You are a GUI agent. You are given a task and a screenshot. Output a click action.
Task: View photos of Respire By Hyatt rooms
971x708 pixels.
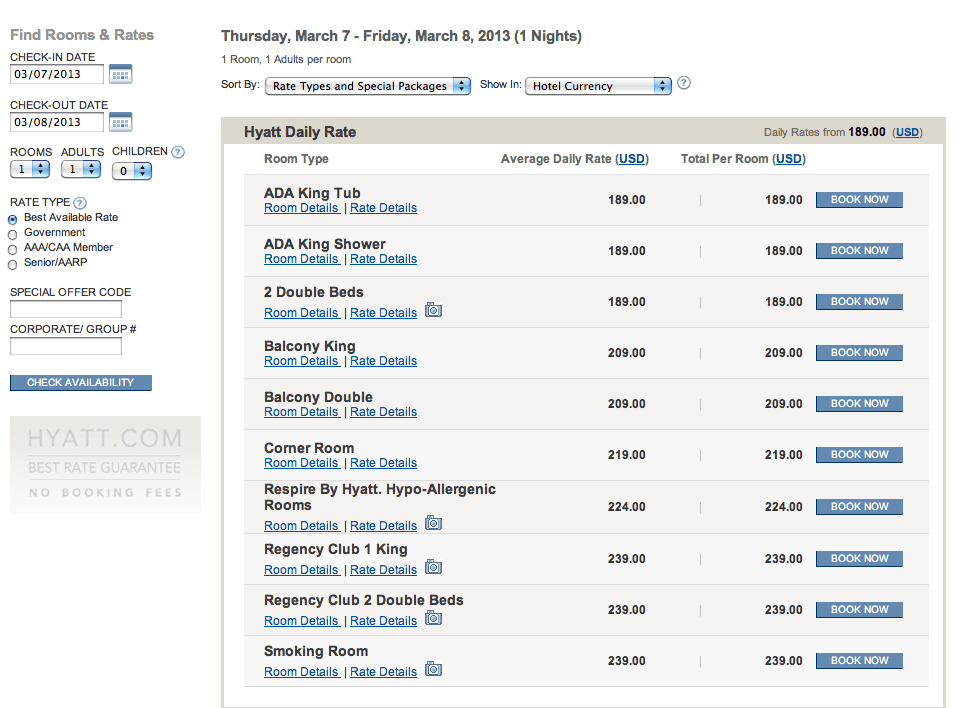(433, 523)
